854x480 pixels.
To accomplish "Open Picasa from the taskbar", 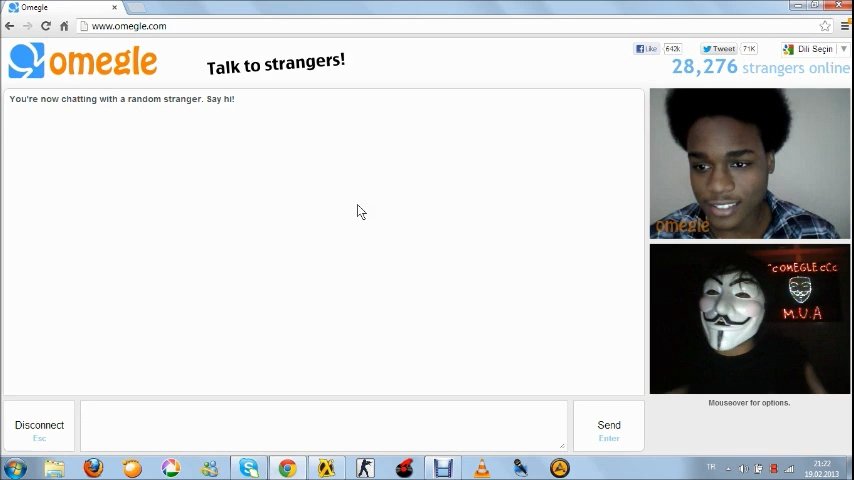I will 171,468.
